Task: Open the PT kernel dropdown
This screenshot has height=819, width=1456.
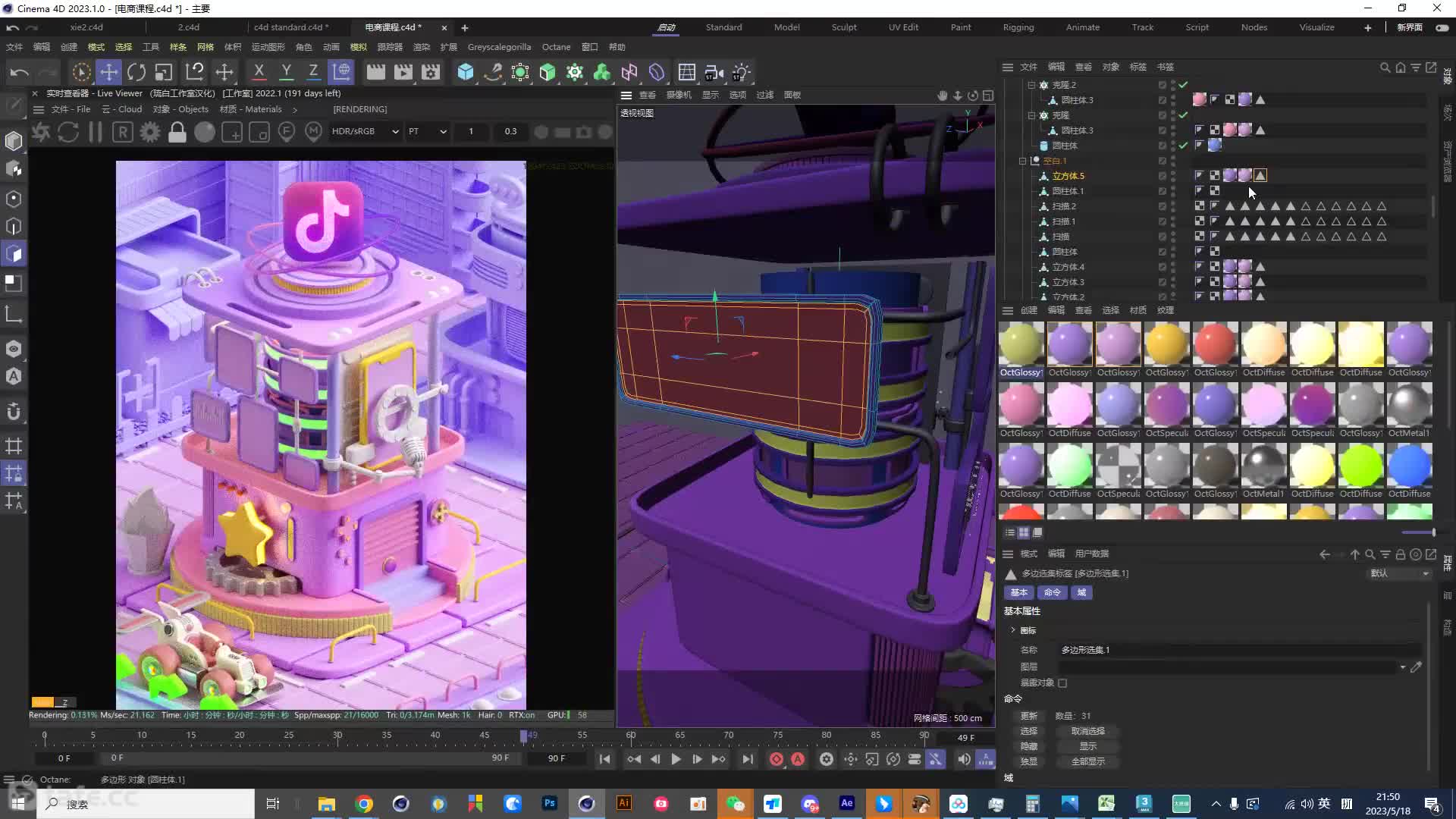Action: coord(427,131)
